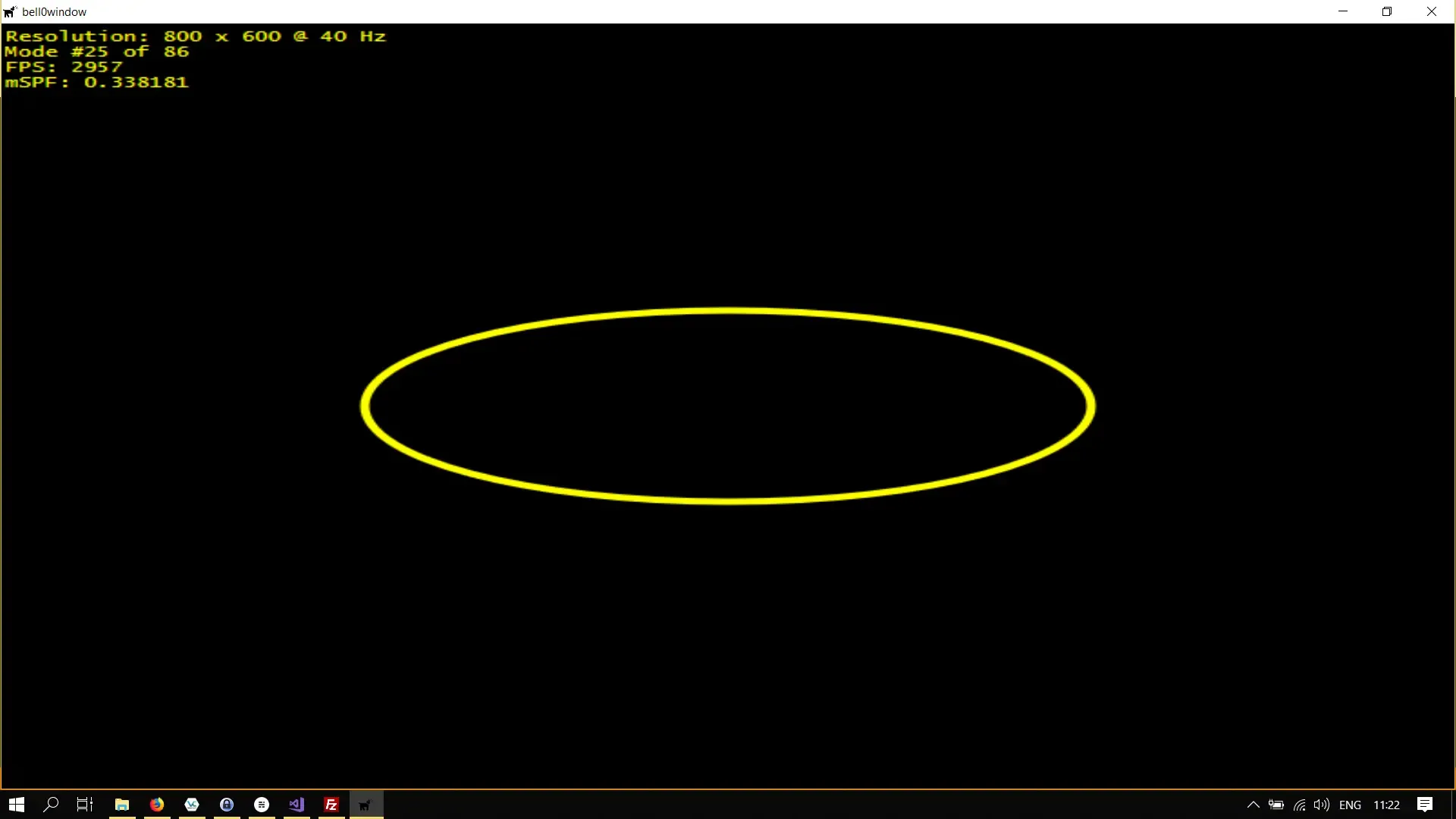Open VeraCrypt from the taskbar
1456x819 pixels.
pos(191,805)
